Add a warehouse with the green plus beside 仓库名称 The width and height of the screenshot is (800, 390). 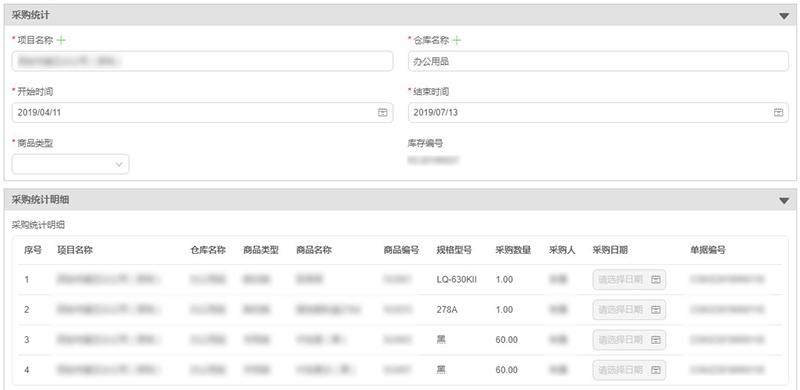point(457,40)
